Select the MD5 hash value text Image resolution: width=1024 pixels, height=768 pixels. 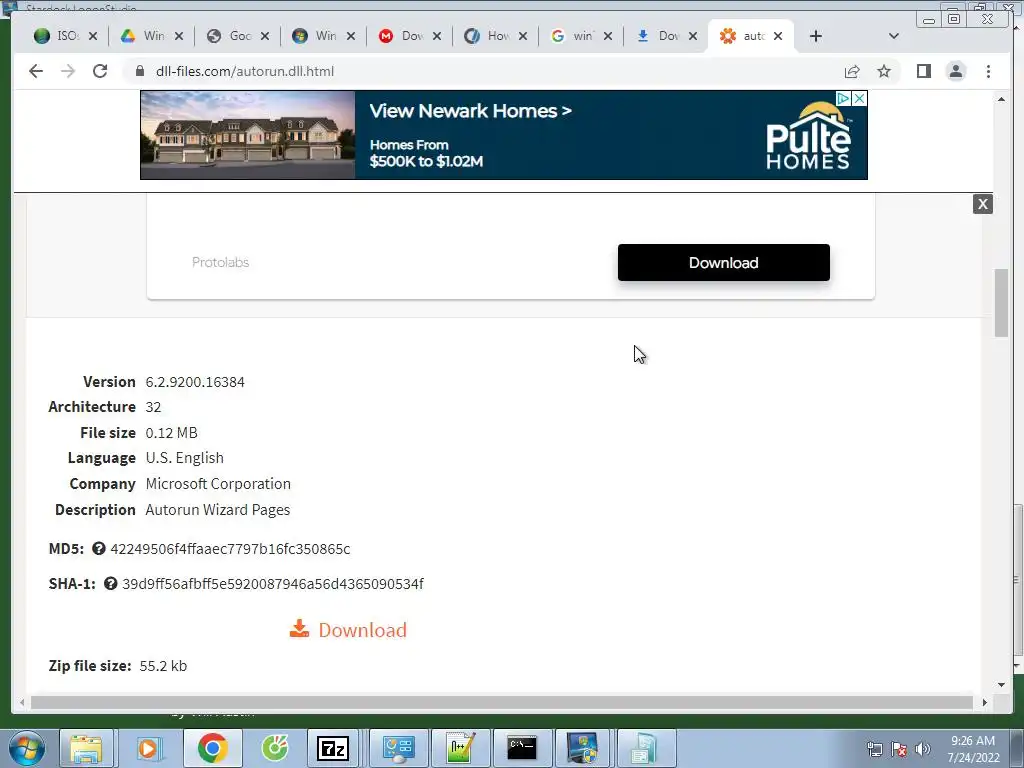point(231,549)
